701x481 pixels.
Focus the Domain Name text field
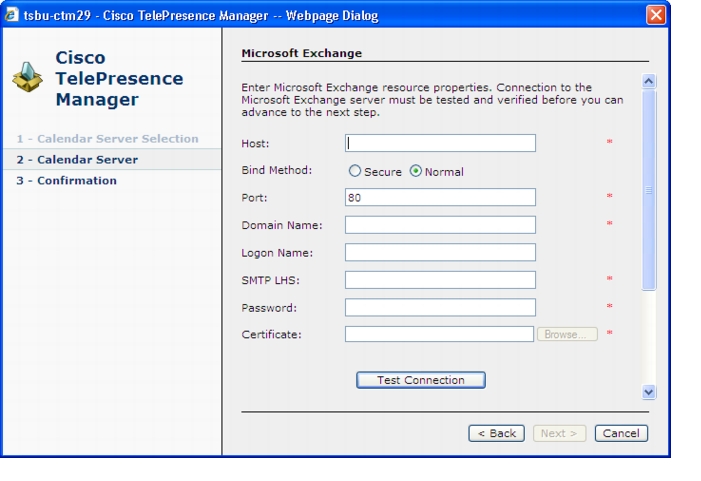tap(440, 225)
